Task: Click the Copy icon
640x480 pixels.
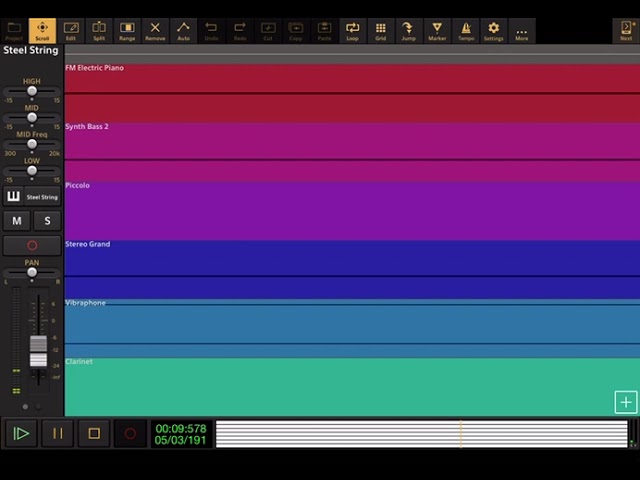Action: coord(296,31)
